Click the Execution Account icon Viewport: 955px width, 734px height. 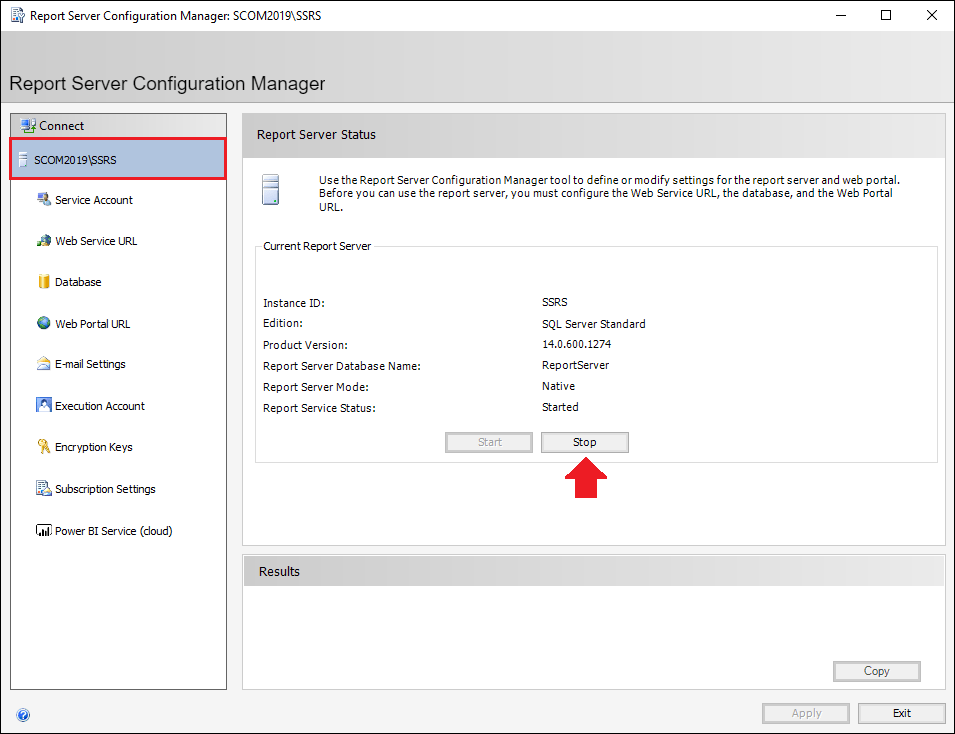click(44, 405)
